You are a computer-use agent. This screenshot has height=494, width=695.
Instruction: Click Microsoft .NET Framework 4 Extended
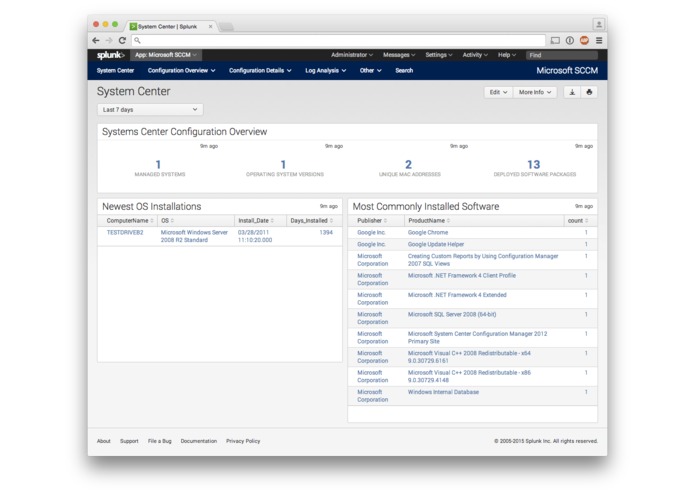click(457, 295)
